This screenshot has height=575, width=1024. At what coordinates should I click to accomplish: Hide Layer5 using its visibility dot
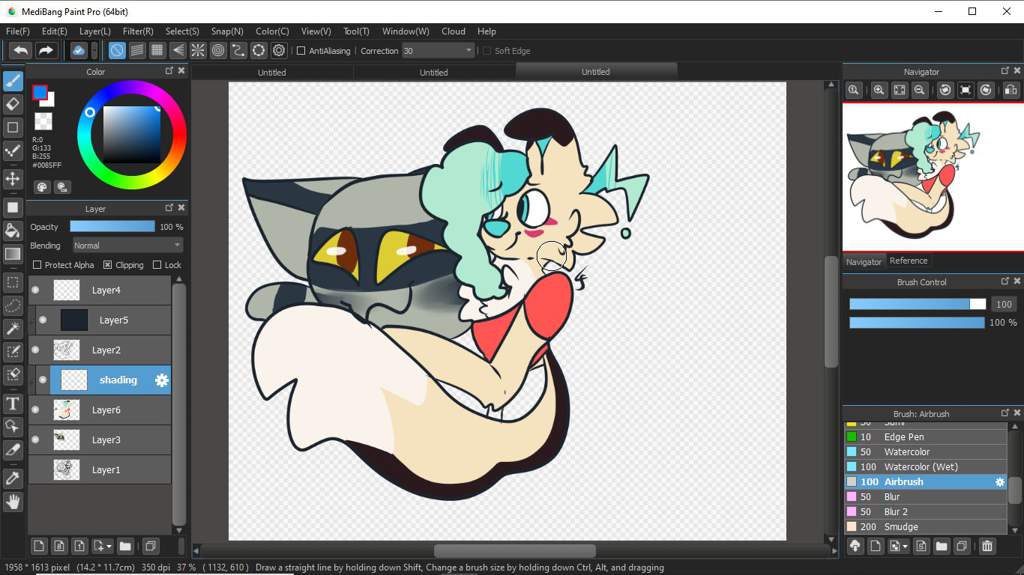click(x=43, y=320)
